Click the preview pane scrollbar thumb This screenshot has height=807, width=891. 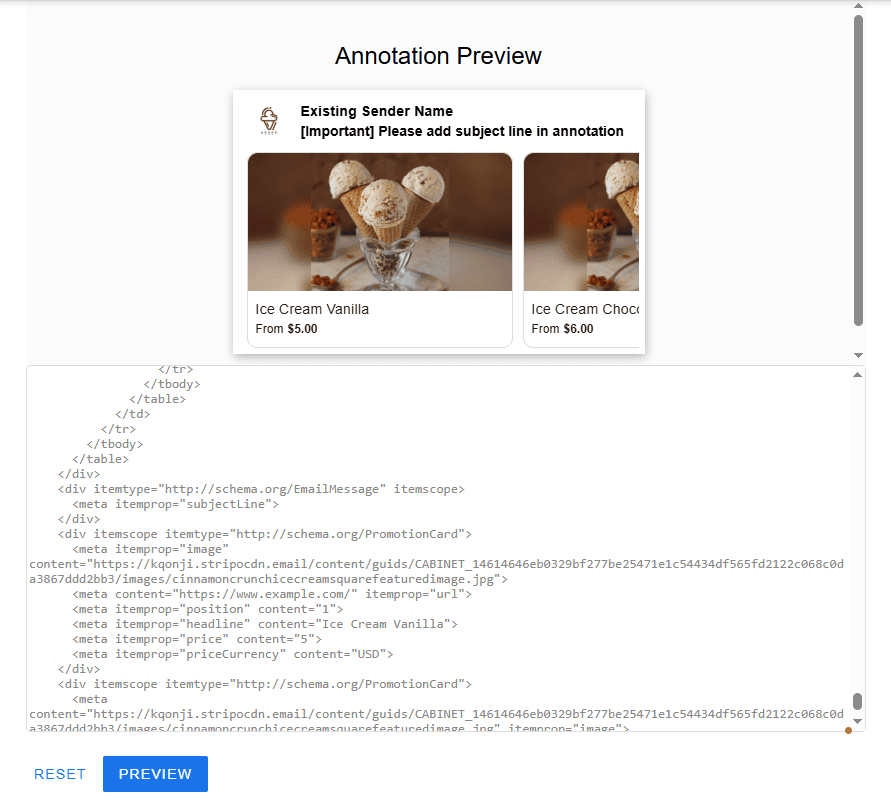click(x=858, y=170)
